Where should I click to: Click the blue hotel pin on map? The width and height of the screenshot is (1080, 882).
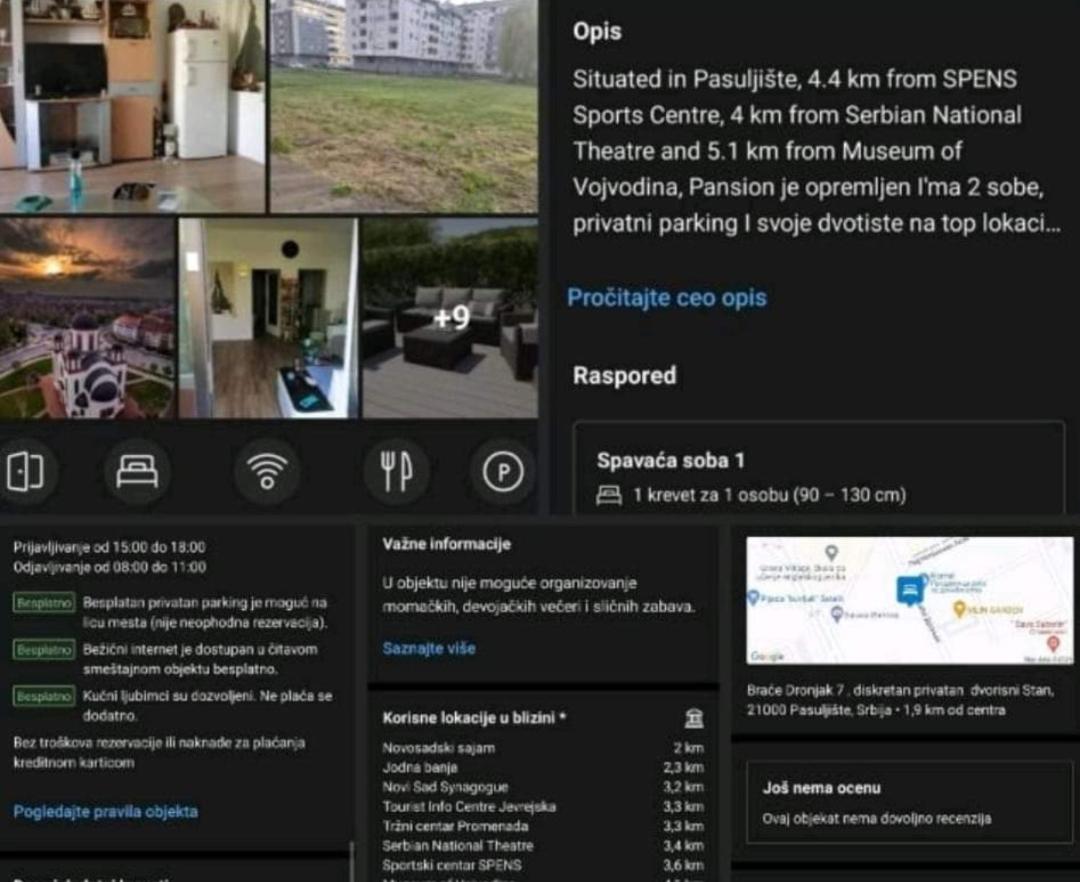pyautogui.click(x=910, y=591)
